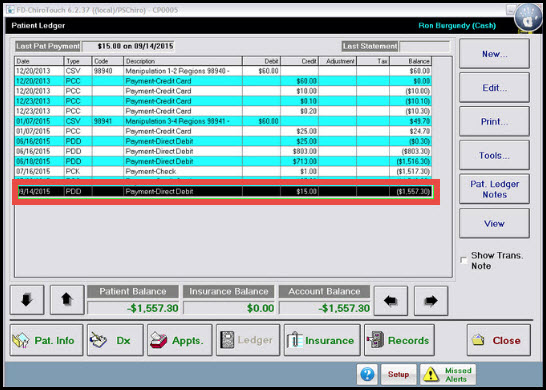Open the Records section
This screenshot has width=546, height=390.
399,340
